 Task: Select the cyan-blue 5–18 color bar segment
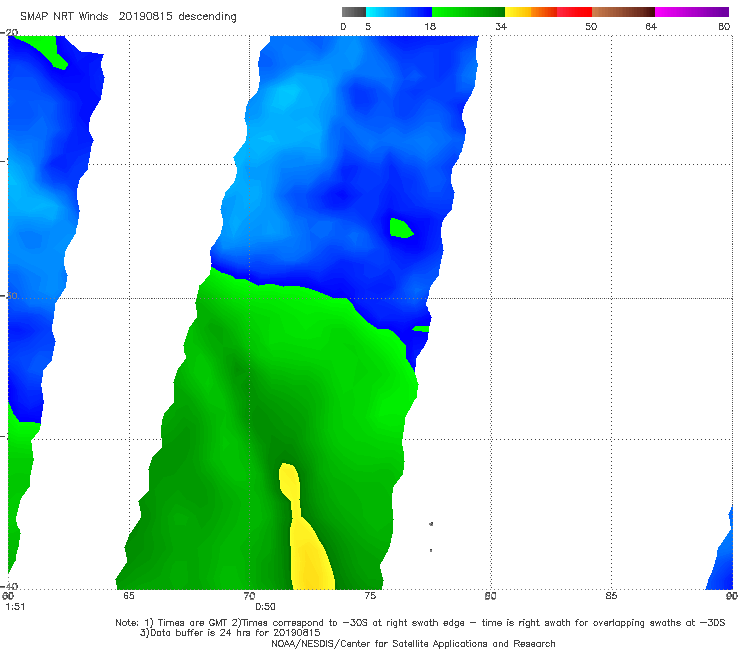(x=399, y=12)
